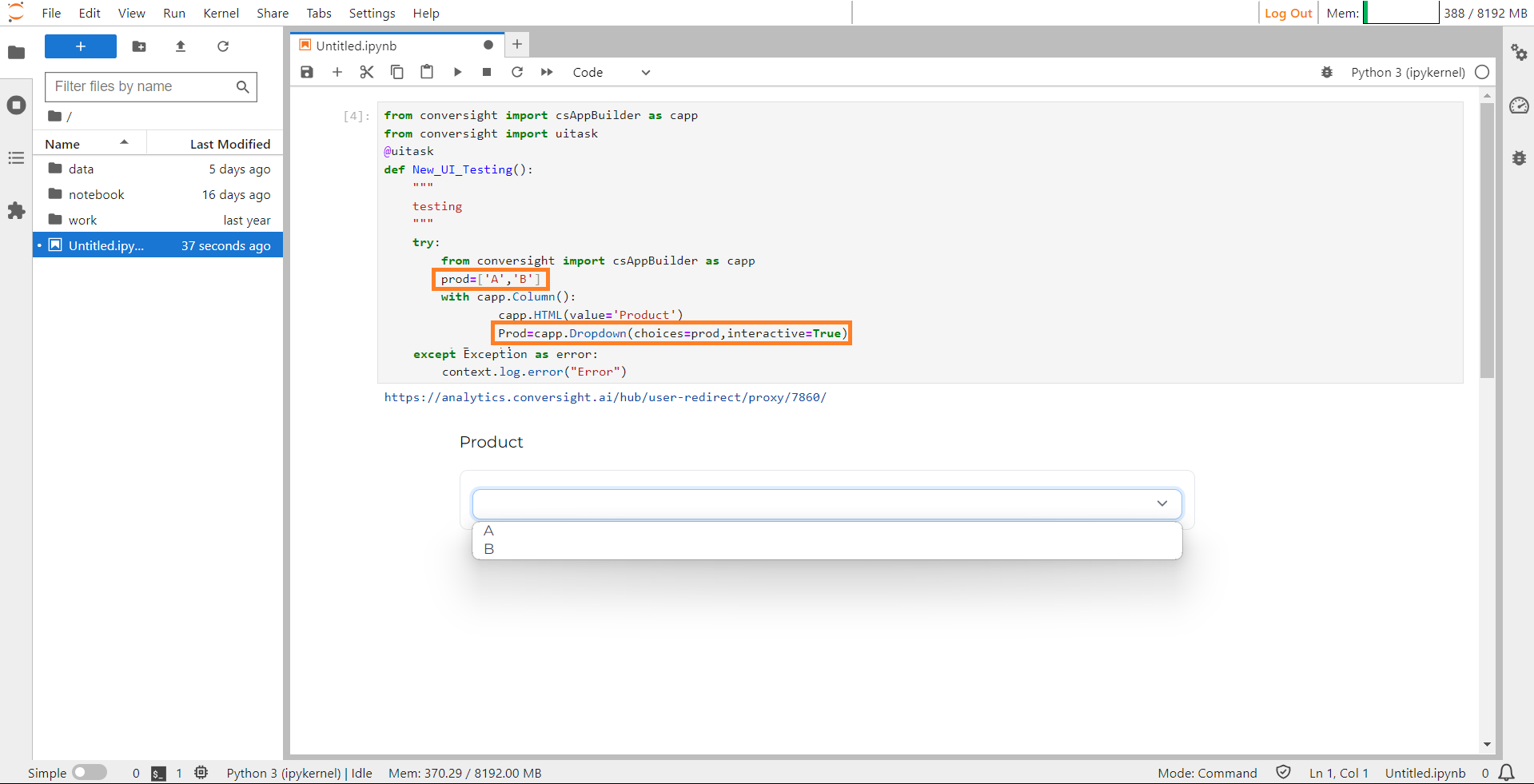This screenshot has width=1534, height=784.
Task: Open the Property Inspector gears icon
Action: 1519,53
